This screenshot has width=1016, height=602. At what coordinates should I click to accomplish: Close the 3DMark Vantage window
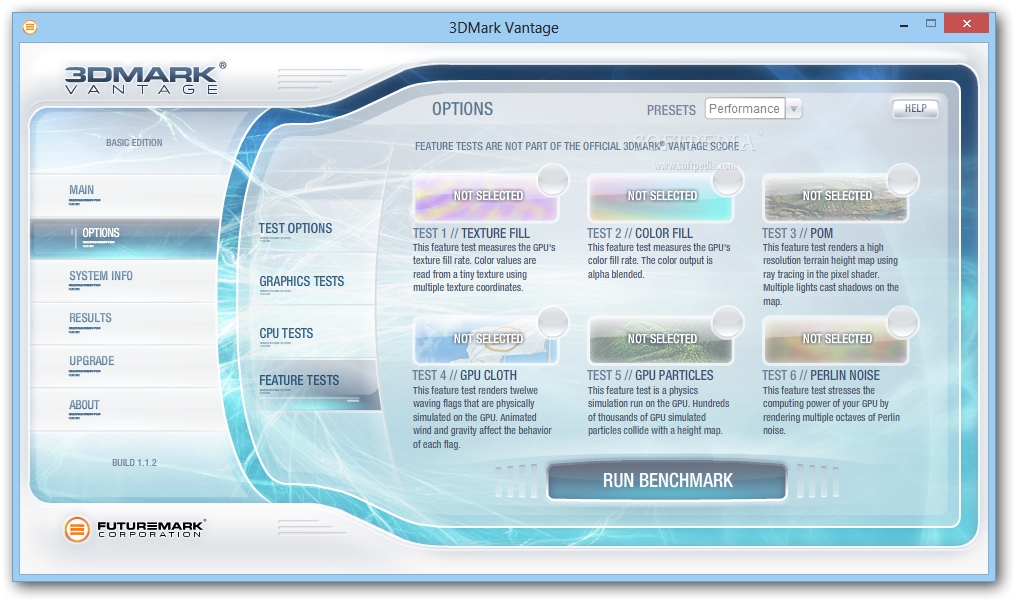(x=966, y=23)
